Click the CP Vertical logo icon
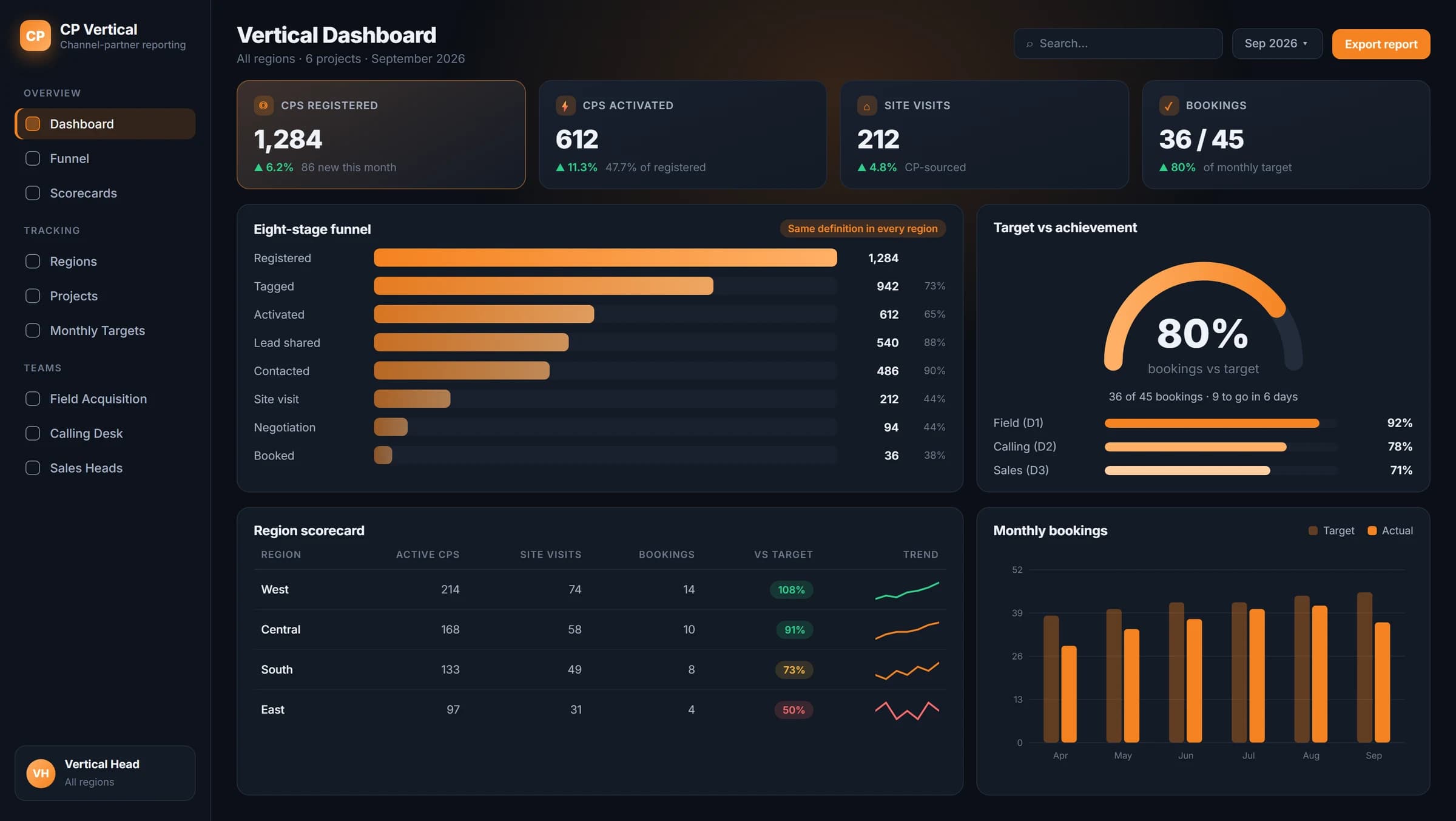 (x=35, y=36)
